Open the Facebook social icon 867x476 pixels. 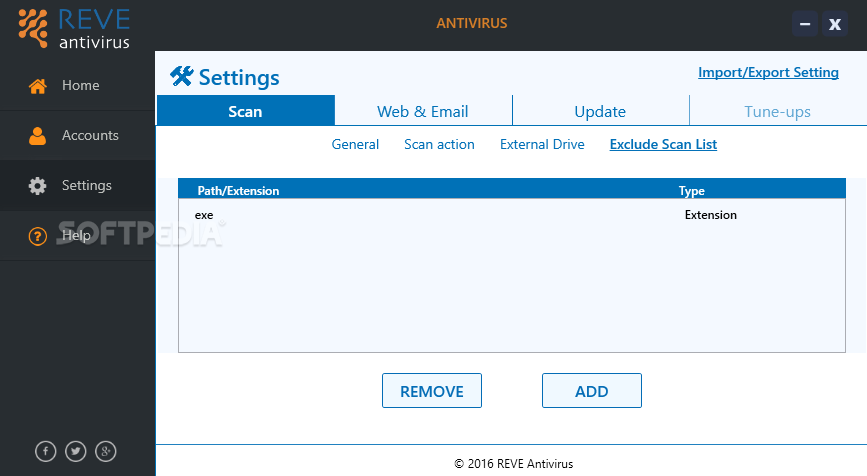45,451
